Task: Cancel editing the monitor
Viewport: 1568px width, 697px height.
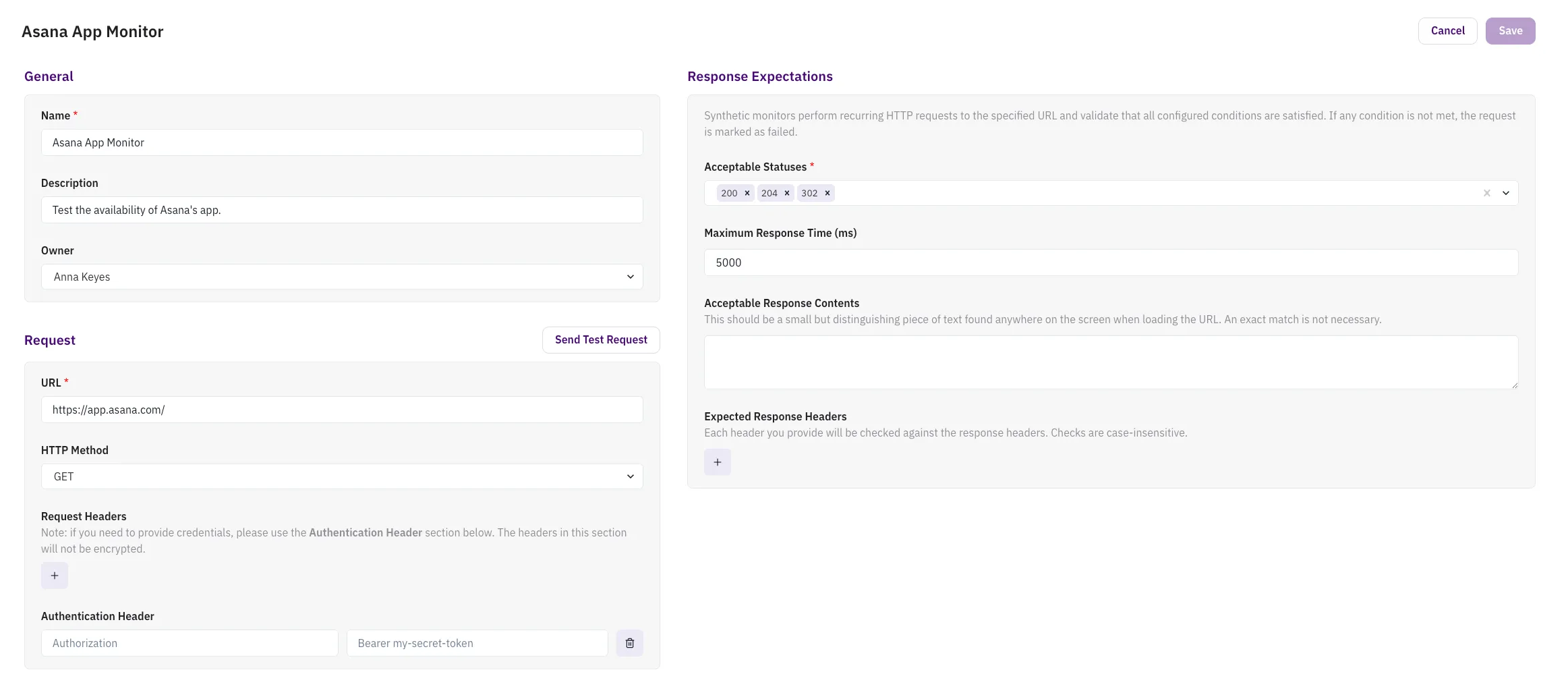Action: pos(1447,31)
